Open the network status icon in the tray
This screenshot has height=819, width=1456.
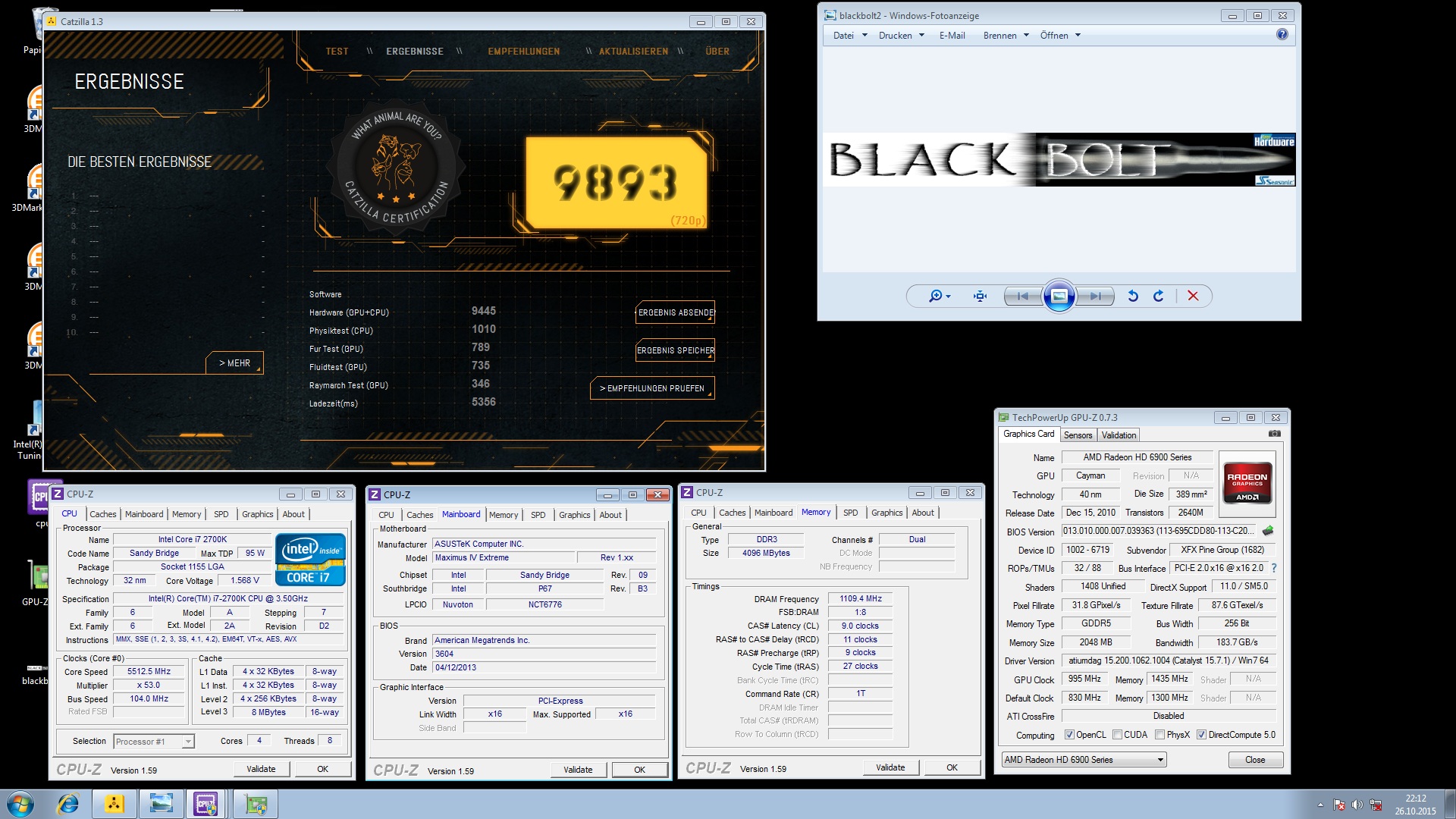(x=1376, y=805)
